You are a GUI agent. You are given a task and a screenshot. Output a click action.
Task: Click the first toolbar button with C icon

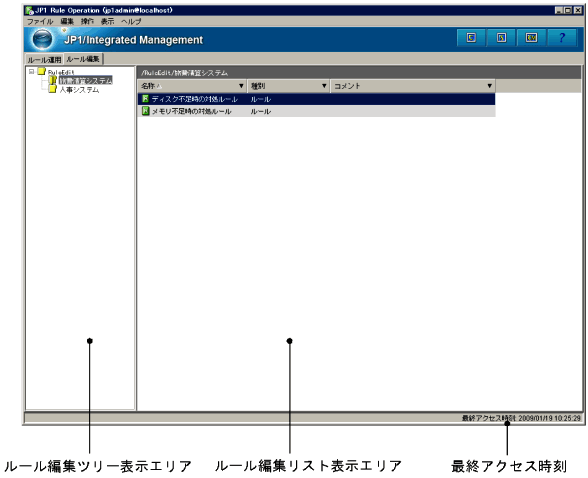tap(471, 37)
